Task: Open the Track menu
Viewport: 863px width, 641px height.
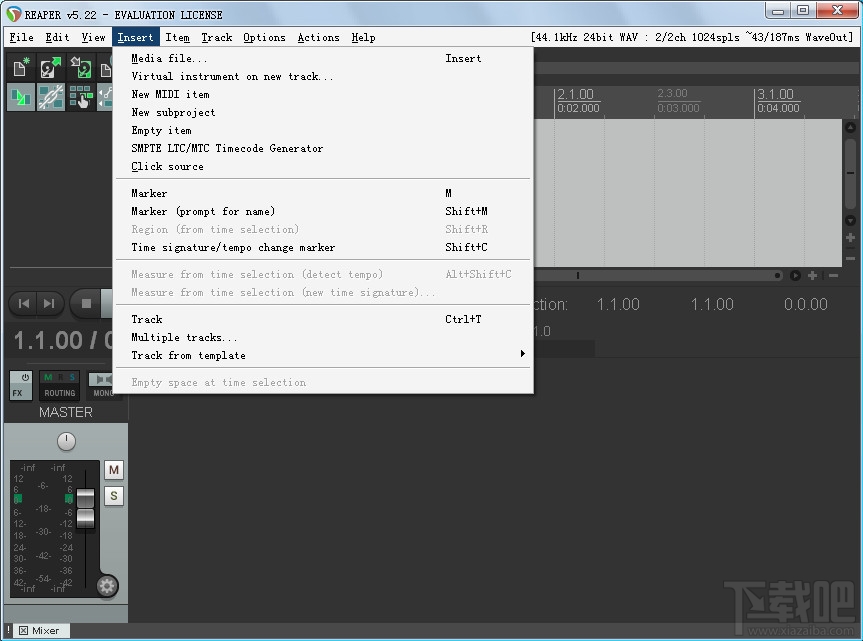Action: (216, 37)
